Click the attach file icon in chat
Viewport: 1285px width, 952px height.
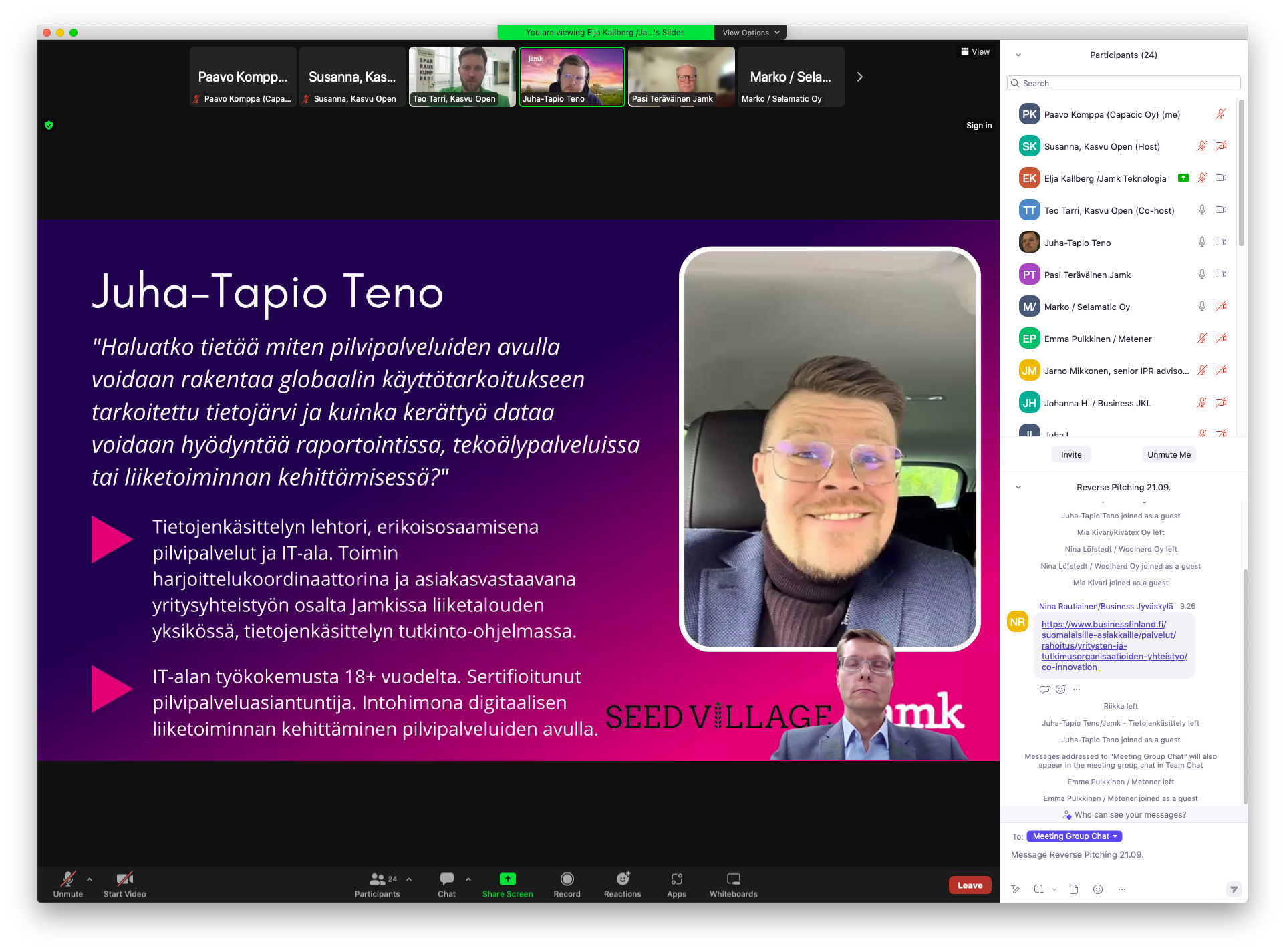point(1074,889)
